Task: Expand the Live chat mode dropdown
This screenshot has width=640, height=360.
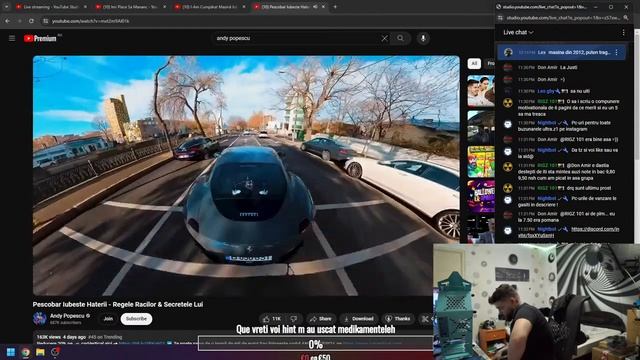Action: (518, 32)
